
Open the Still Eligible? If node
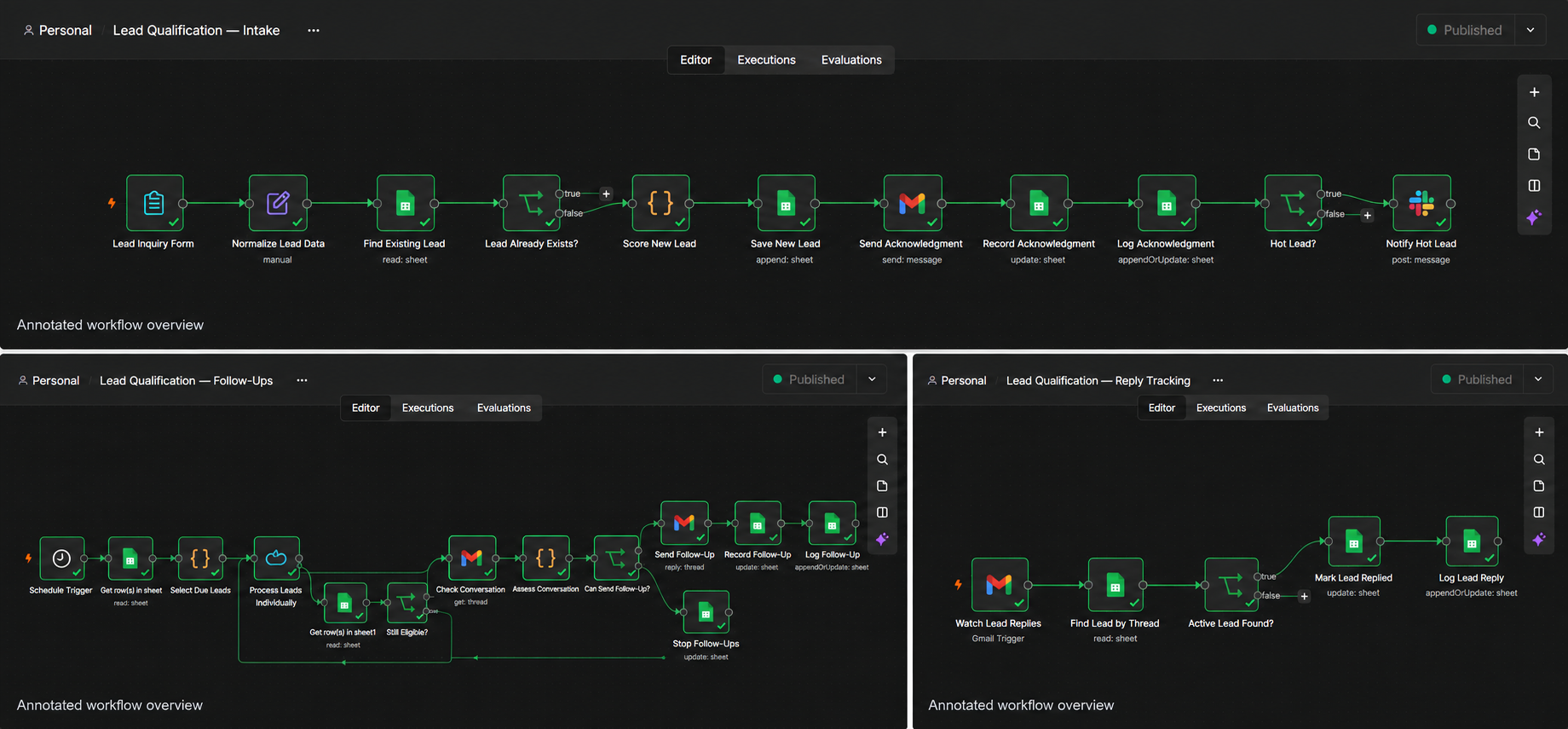tap(407, 604)
